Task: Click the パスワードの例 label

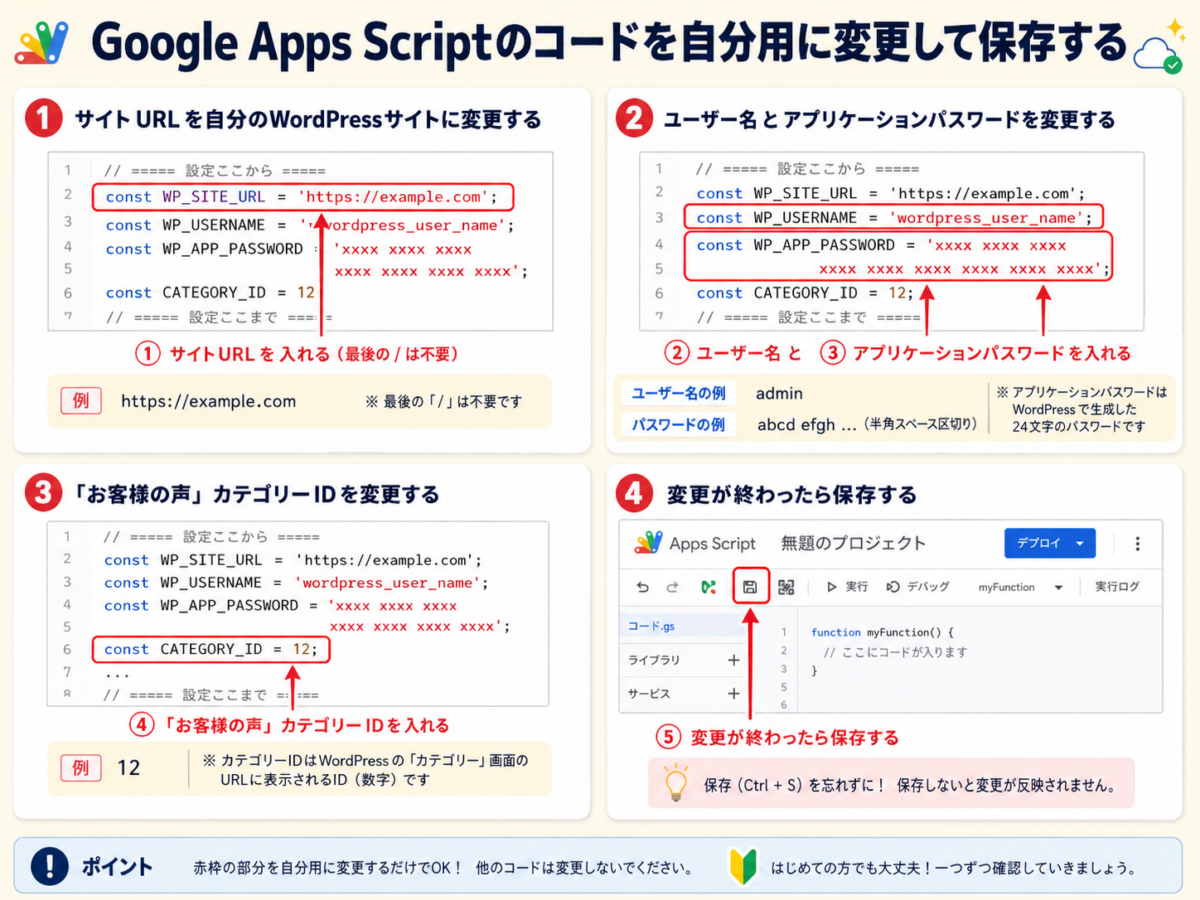Action: 678,424
